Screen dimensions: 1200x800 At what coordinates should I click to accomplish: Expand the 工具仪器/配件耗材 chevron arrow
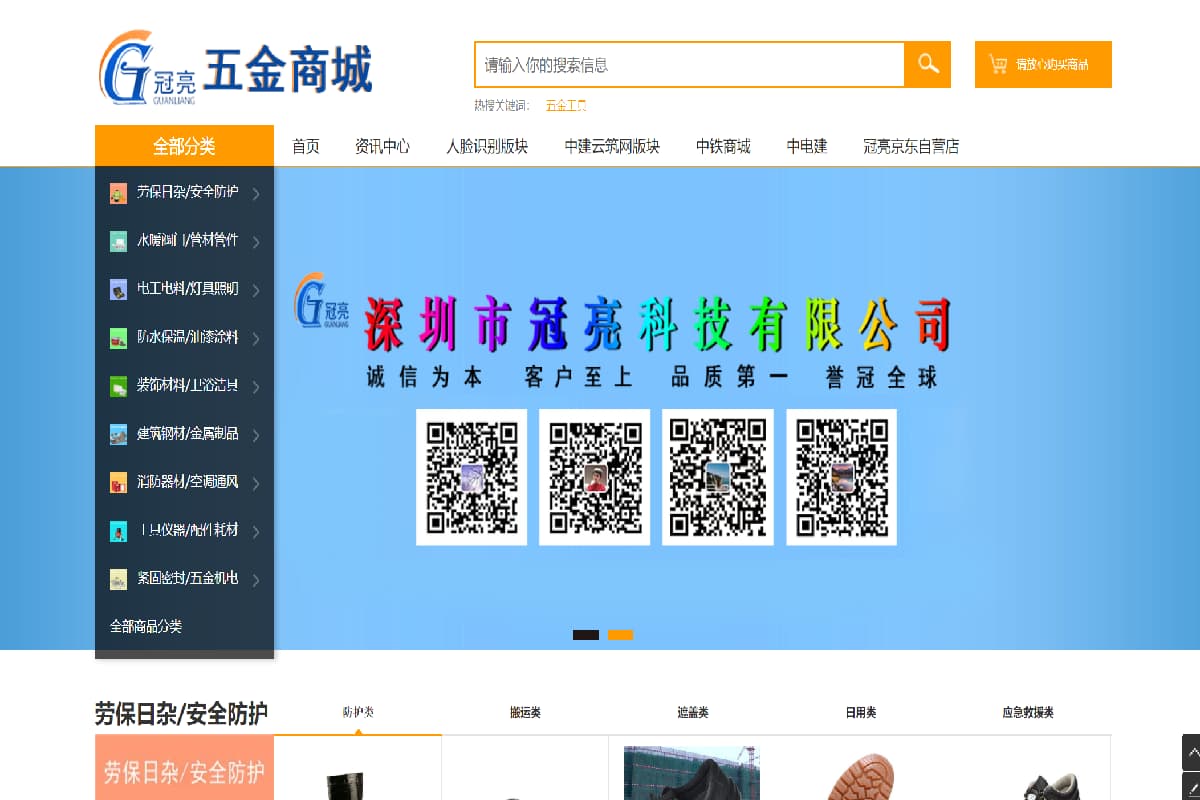tap(256, 531)
